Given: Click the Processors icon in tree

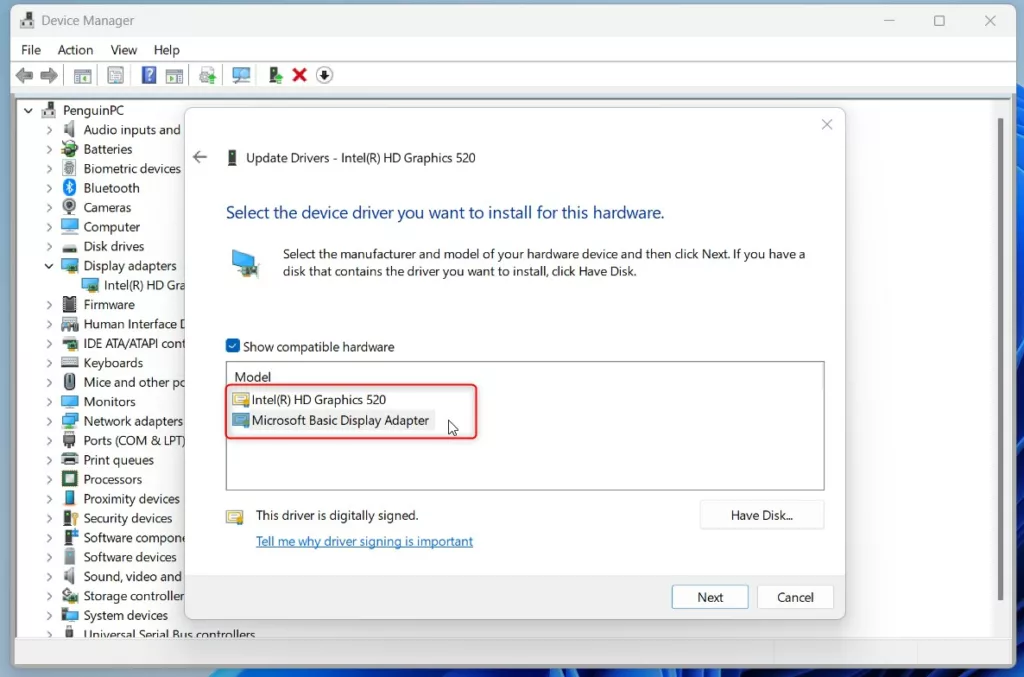Looking at the screenshot, I should [69, 479].
